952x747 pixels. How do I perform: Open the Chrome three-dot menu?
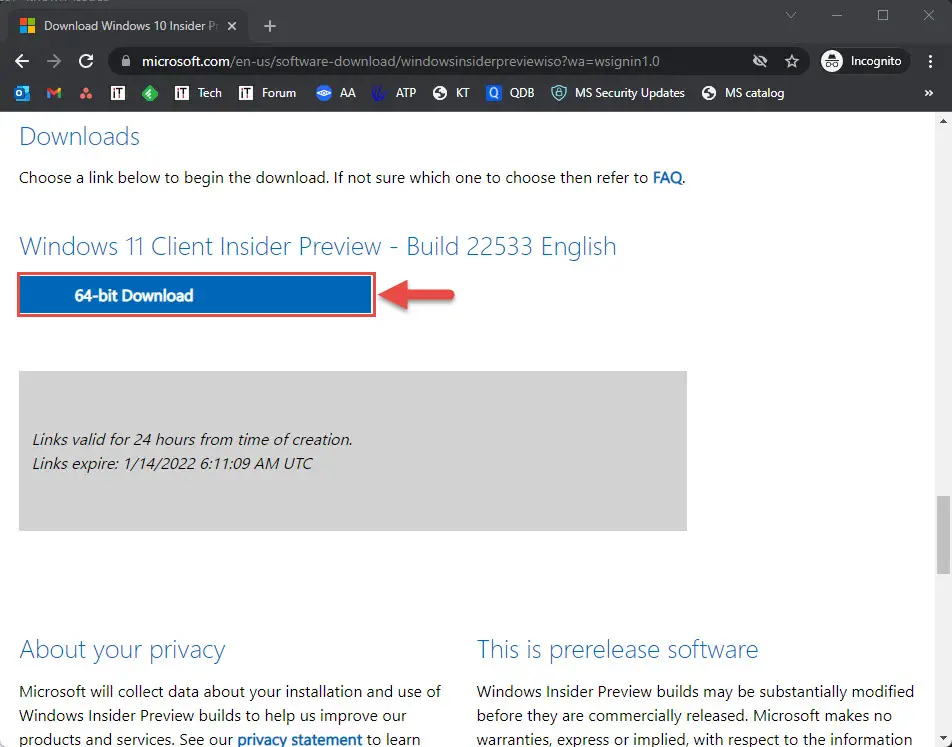point(930,61)
